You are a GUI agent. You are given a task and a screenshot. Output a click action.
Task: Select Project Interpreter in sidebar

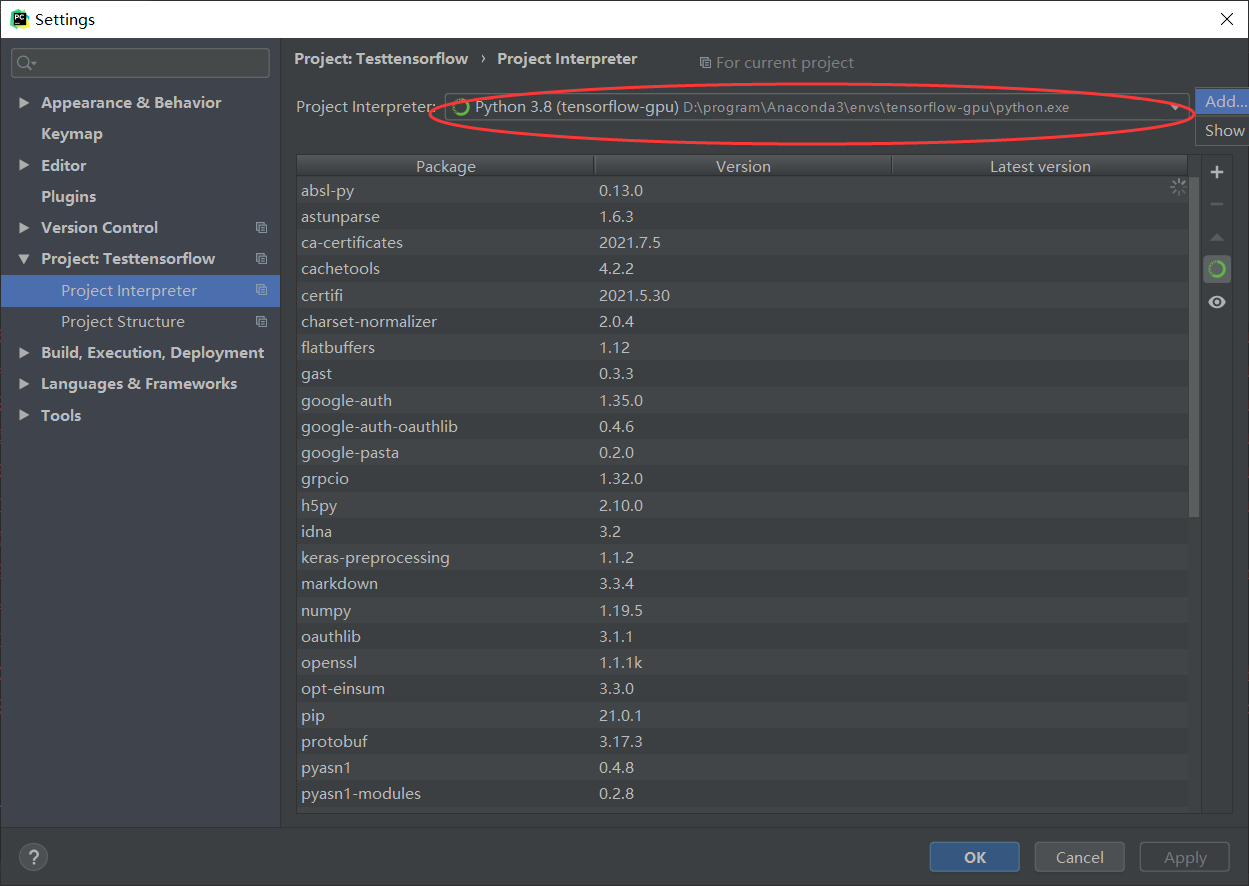click(x=140, y=291)
